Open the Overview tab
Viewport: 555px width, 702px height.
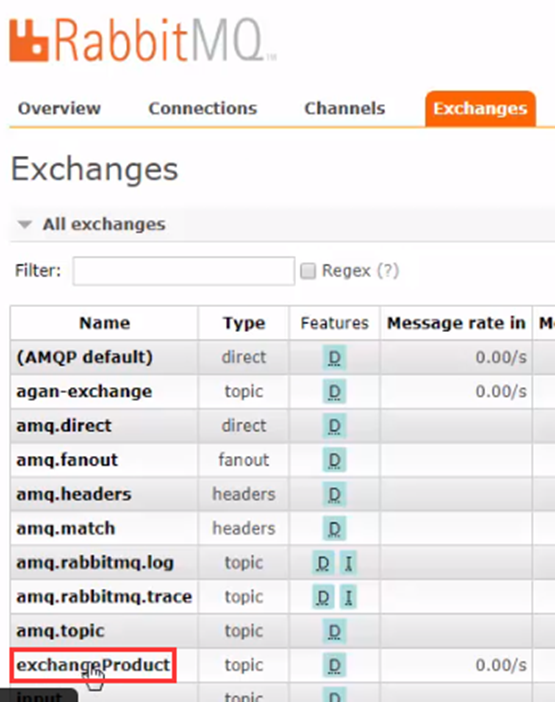(59, 108)
